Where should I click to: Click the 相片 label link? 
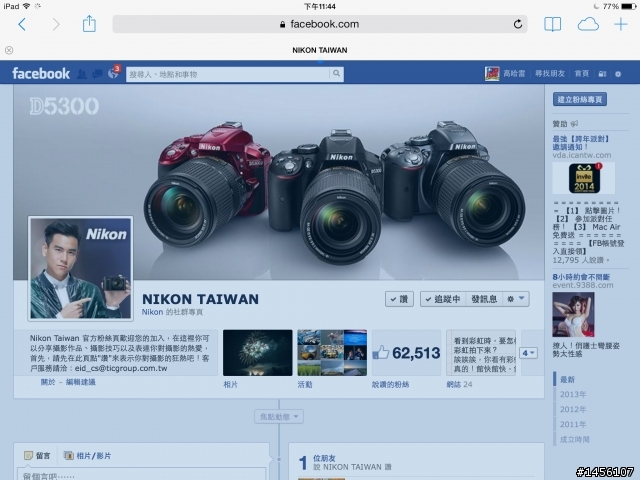coord(230,384)
